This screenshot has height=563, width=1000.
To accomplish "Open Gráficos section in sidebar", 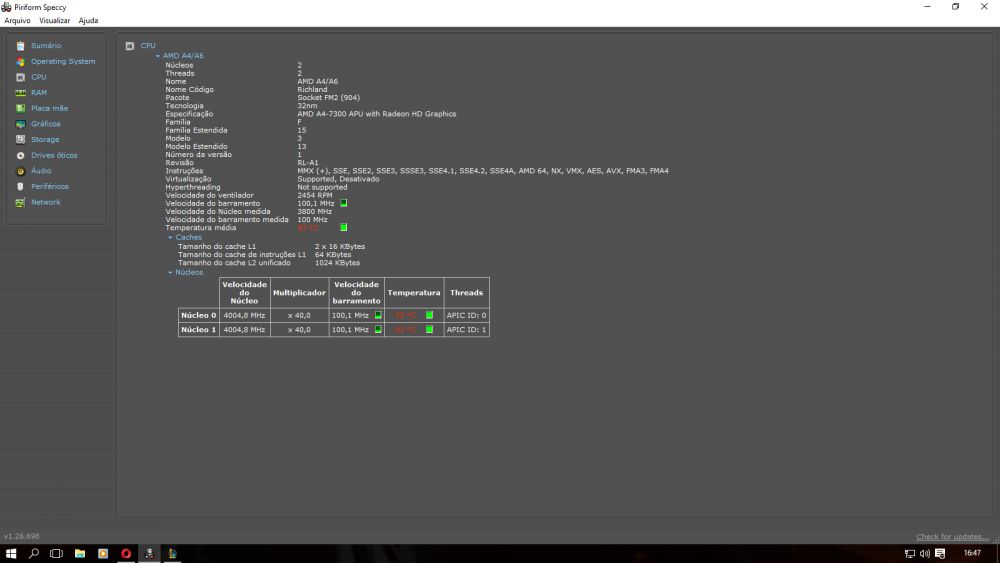I will [45, 124].
